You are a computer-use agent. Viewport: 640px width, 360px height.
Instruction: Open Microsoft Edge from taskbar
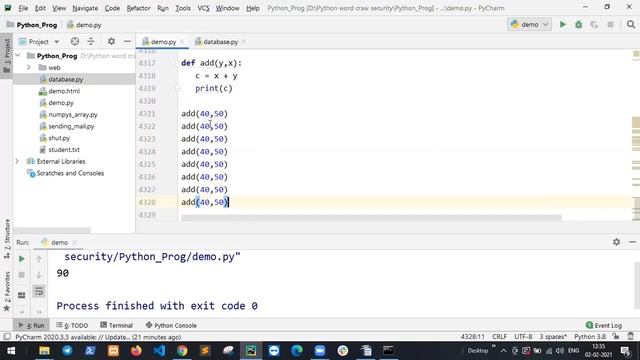click(297, 351)
